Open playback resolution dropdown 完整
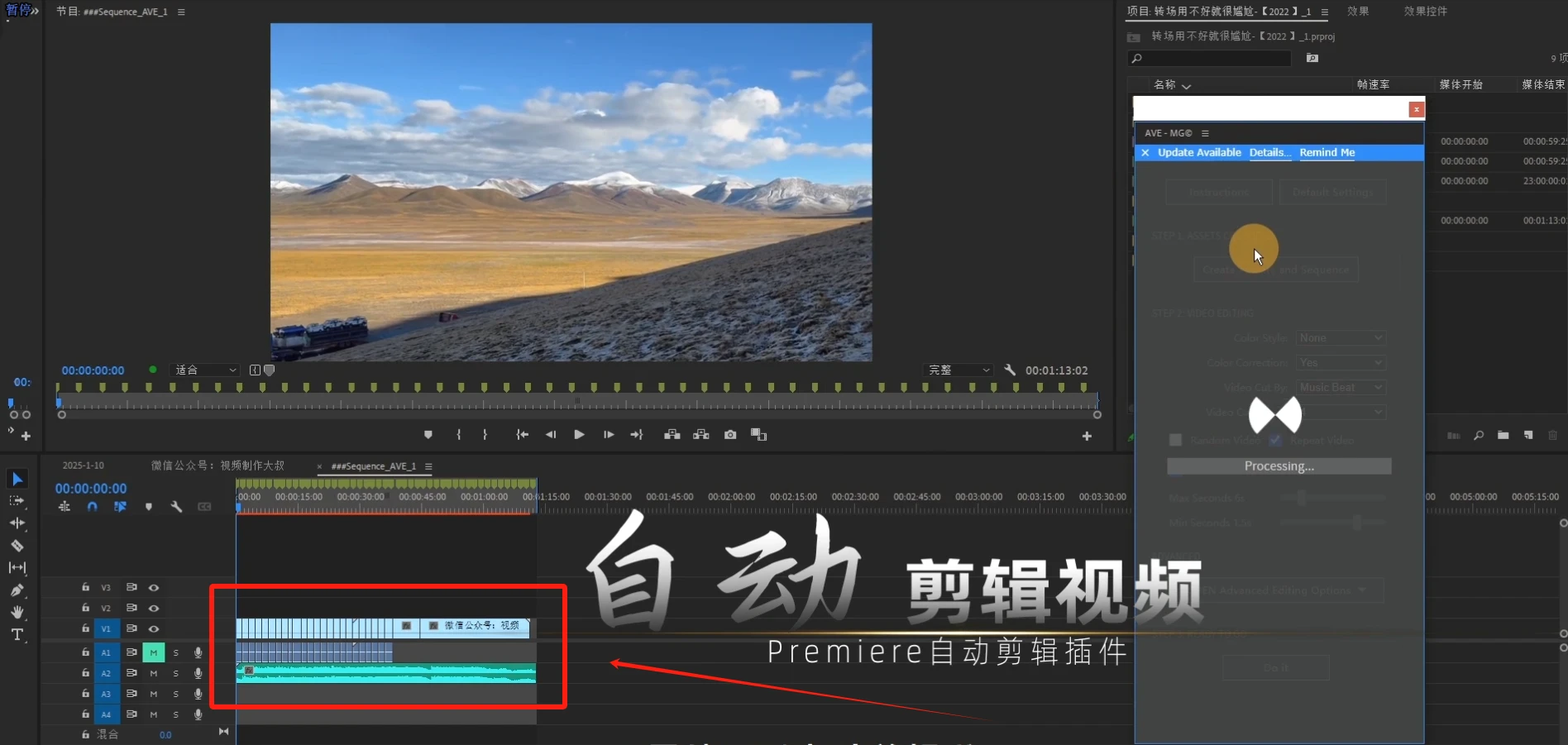This screenshot has height=745, width=1568. point(958,370)
